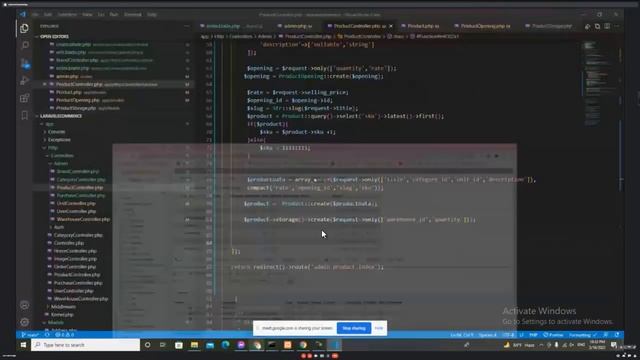The image size is (640, 360).
Task: Switch to VS Code taskbar icon
Action: pyautogui.click(x=335, y=345)
